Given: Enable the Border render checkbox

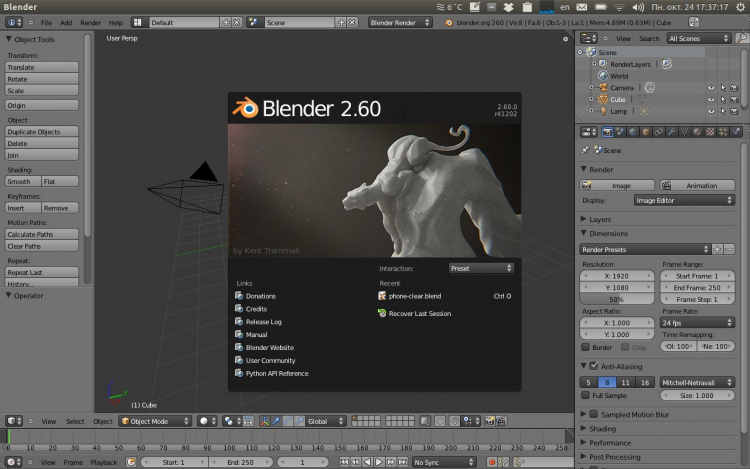Looking at the screenshot, I should 586,347.
